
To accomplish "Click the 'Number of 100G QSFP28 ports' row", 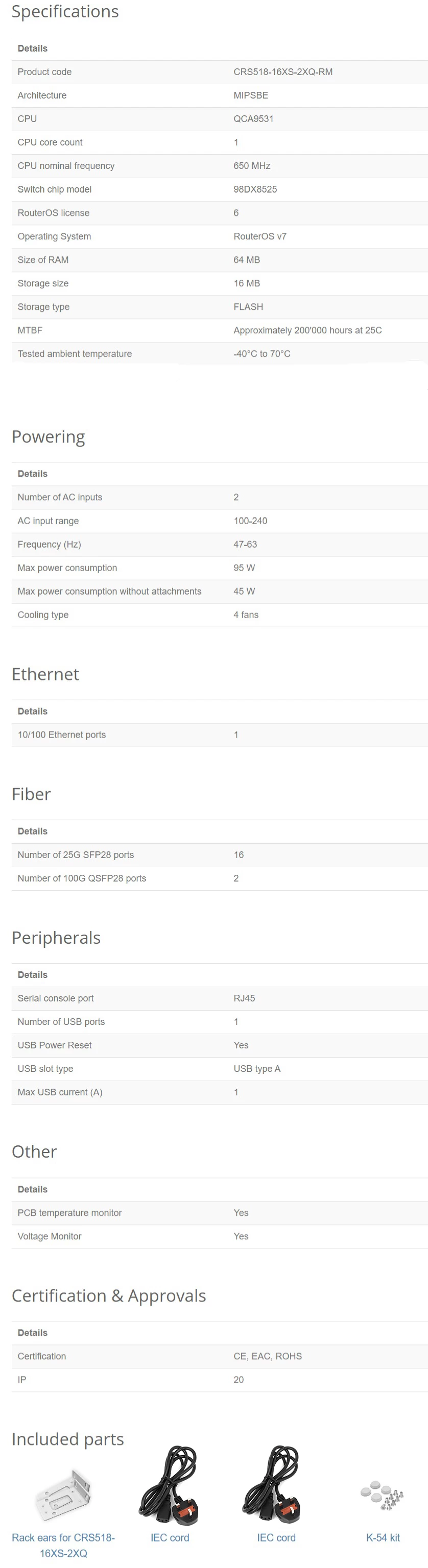I will (220, 878).
